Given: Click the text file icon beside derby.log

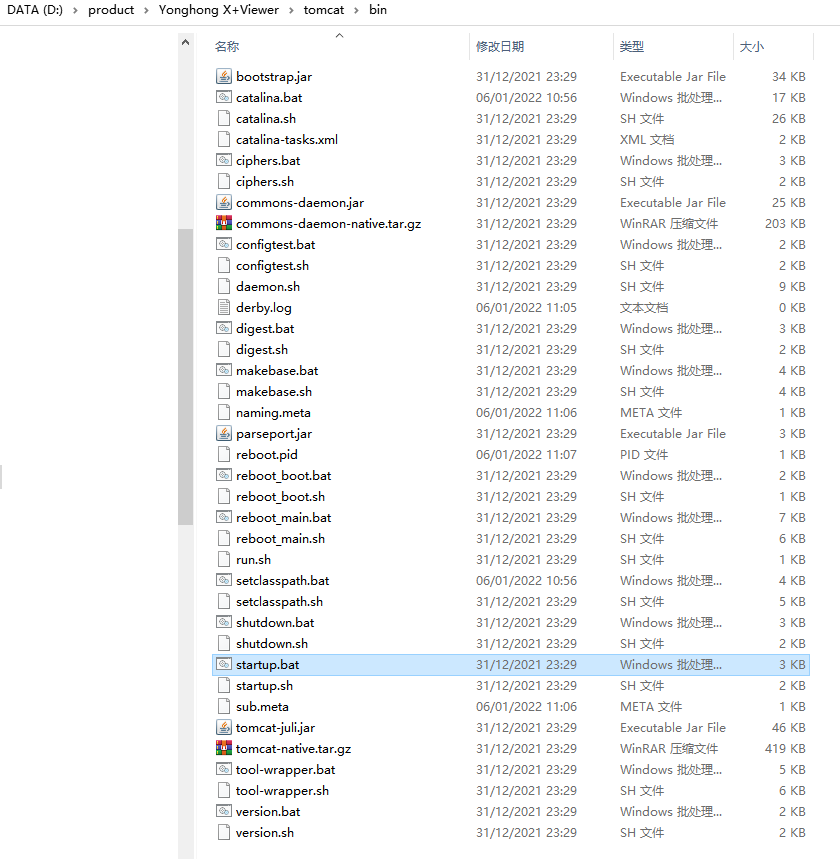Looking at the screenshot, I should point(225,307).
